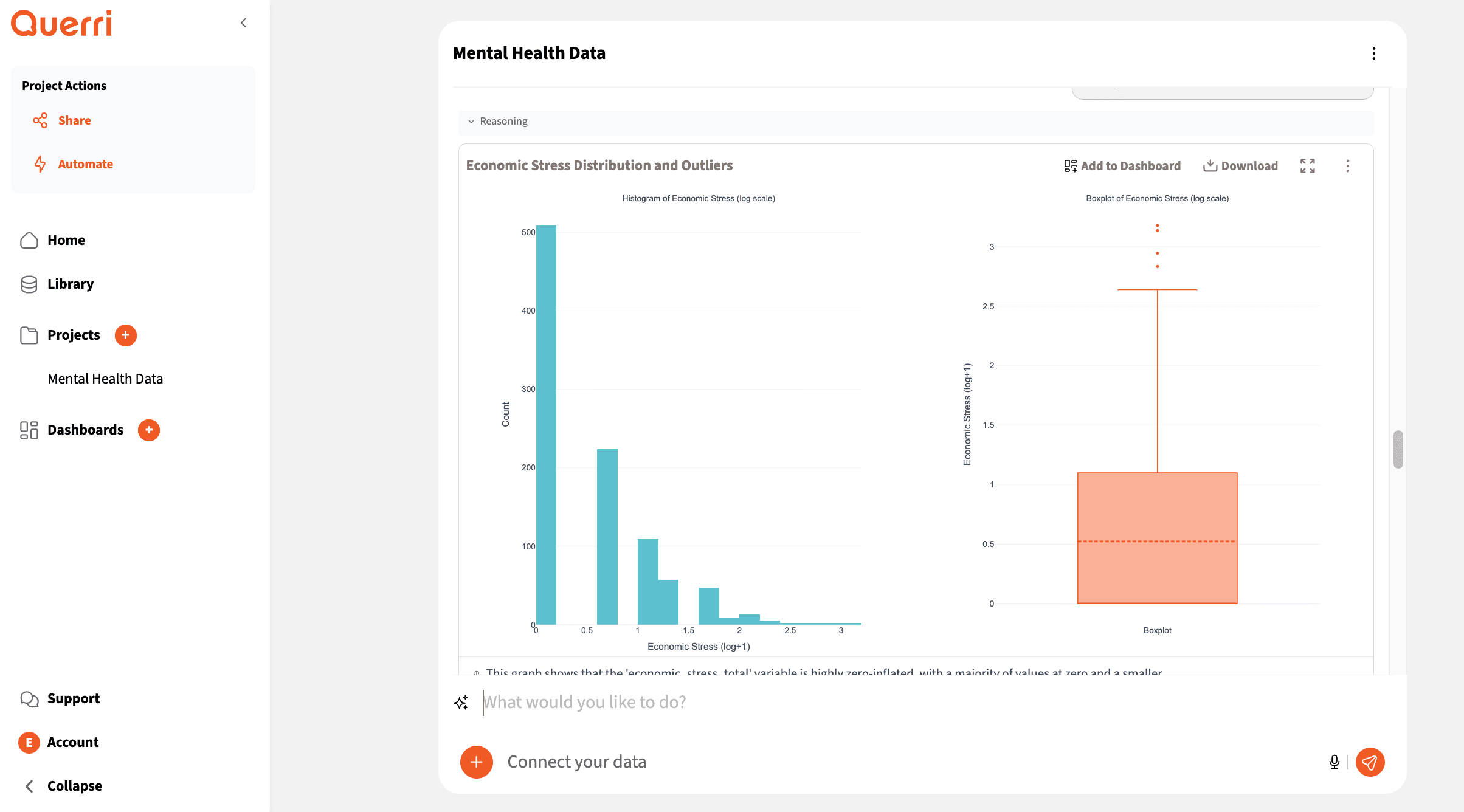Click Add to Dashboard button
The width and height of the screenshot is (1464, 812).
pyautogui.click(x=1122, y=166)
